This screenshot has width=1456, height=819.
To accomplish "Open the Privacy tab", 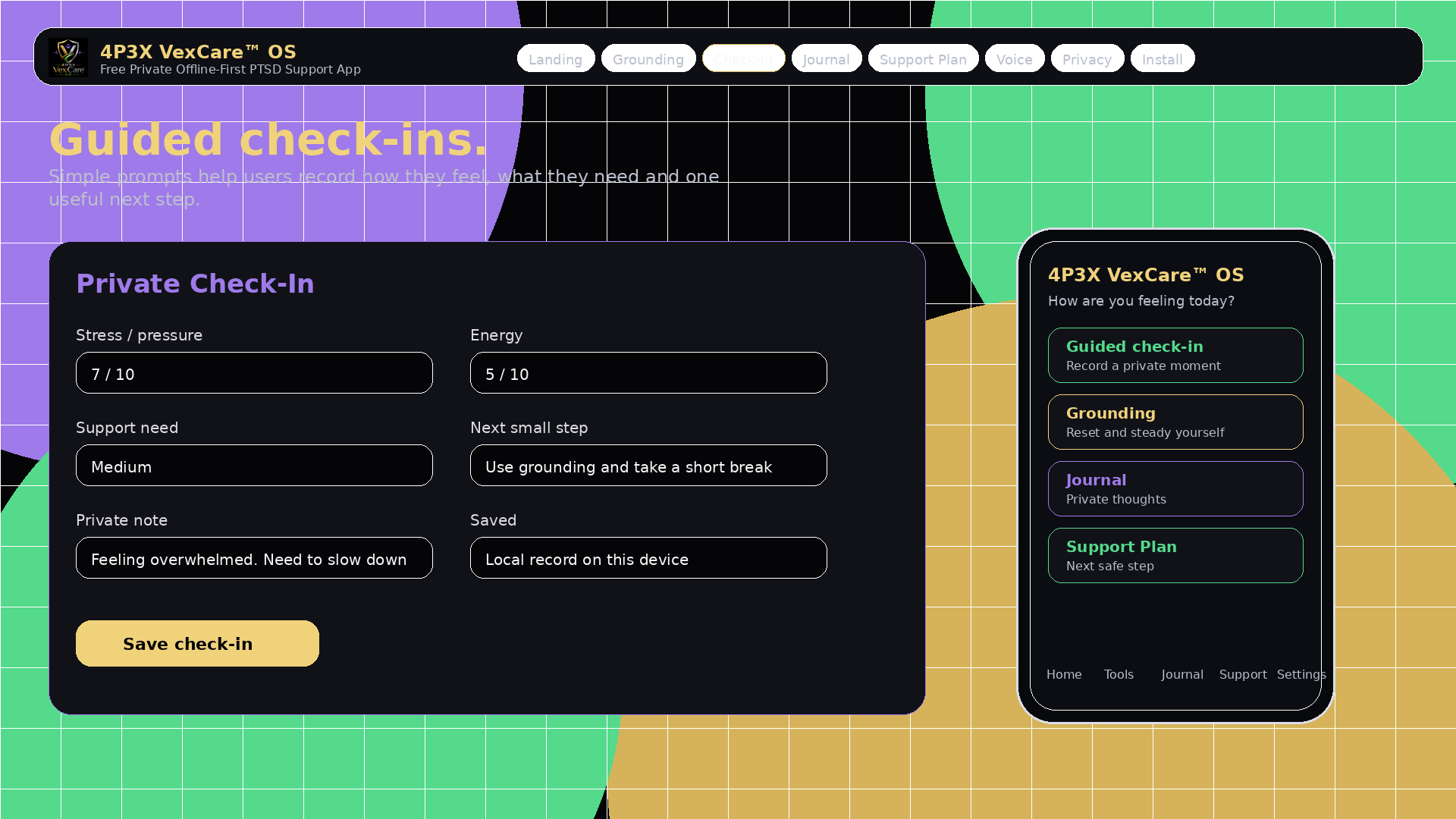I will coord(1087,59).
